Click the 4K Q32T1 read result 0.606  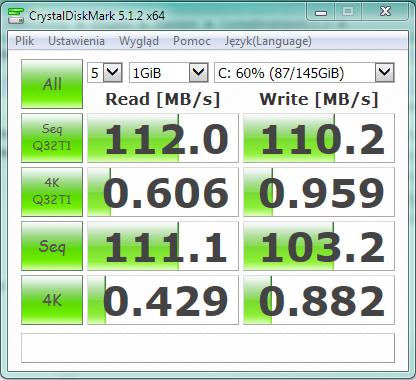coord(163,192)
